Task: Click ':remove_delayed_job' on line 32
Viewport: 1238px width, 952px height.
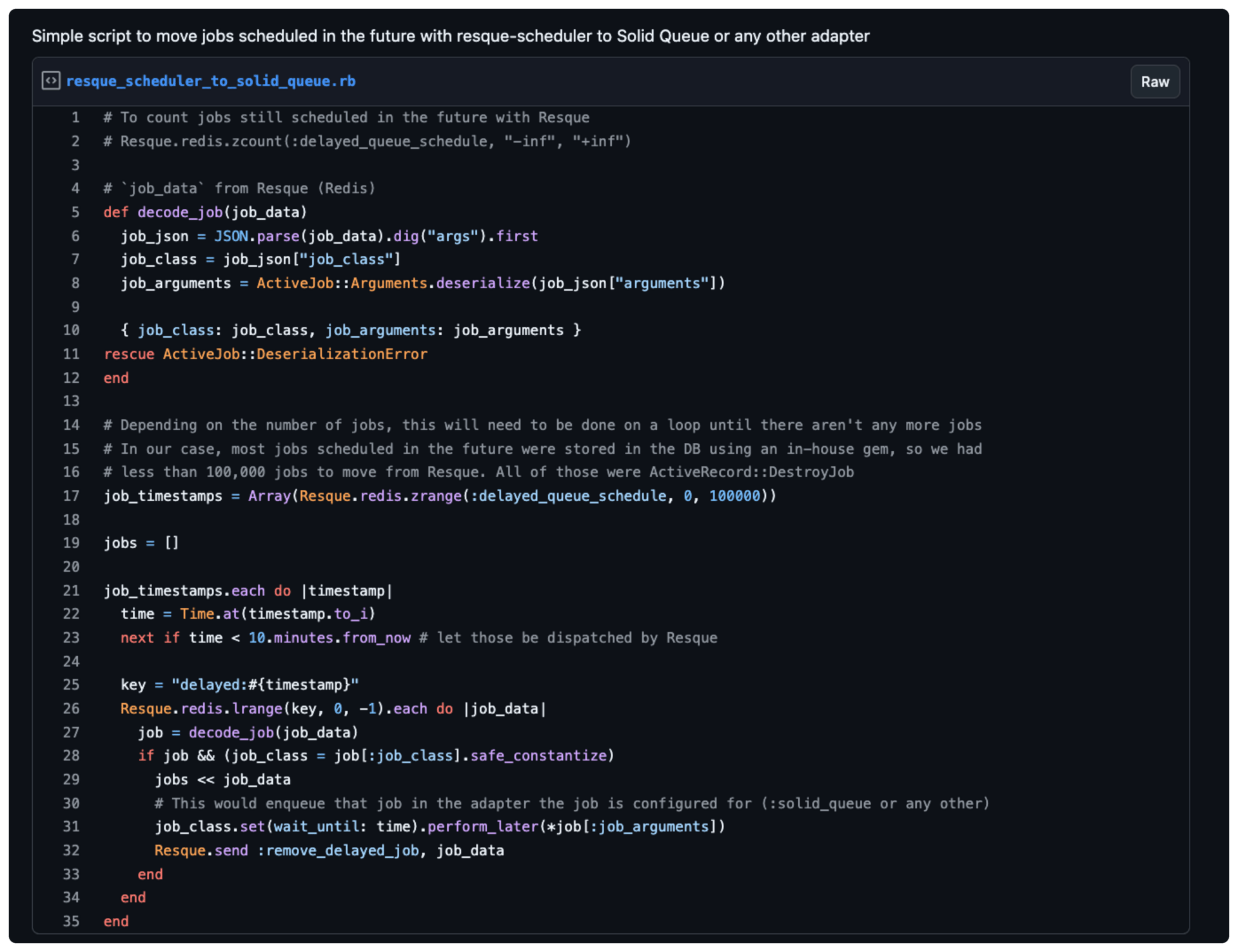Action: (338, 851)
